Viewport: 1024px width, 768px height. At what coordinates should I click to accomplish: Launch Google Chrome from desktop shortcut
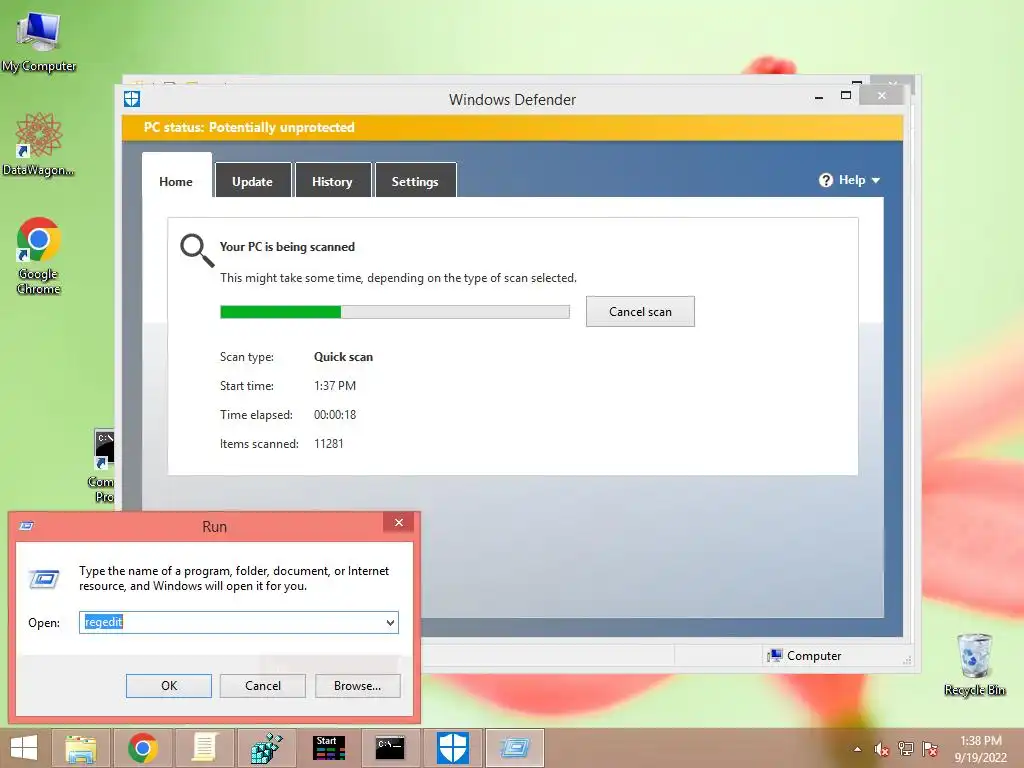(39, 255)
